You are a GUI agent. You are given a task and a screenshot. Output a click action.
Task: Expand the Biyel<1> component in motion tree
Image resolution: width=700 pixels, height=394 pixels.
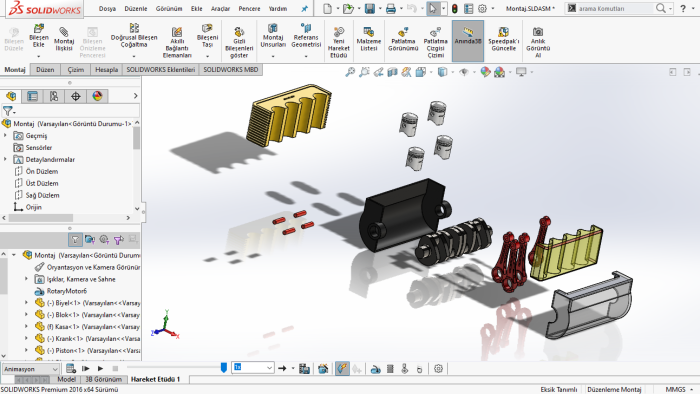26,303
